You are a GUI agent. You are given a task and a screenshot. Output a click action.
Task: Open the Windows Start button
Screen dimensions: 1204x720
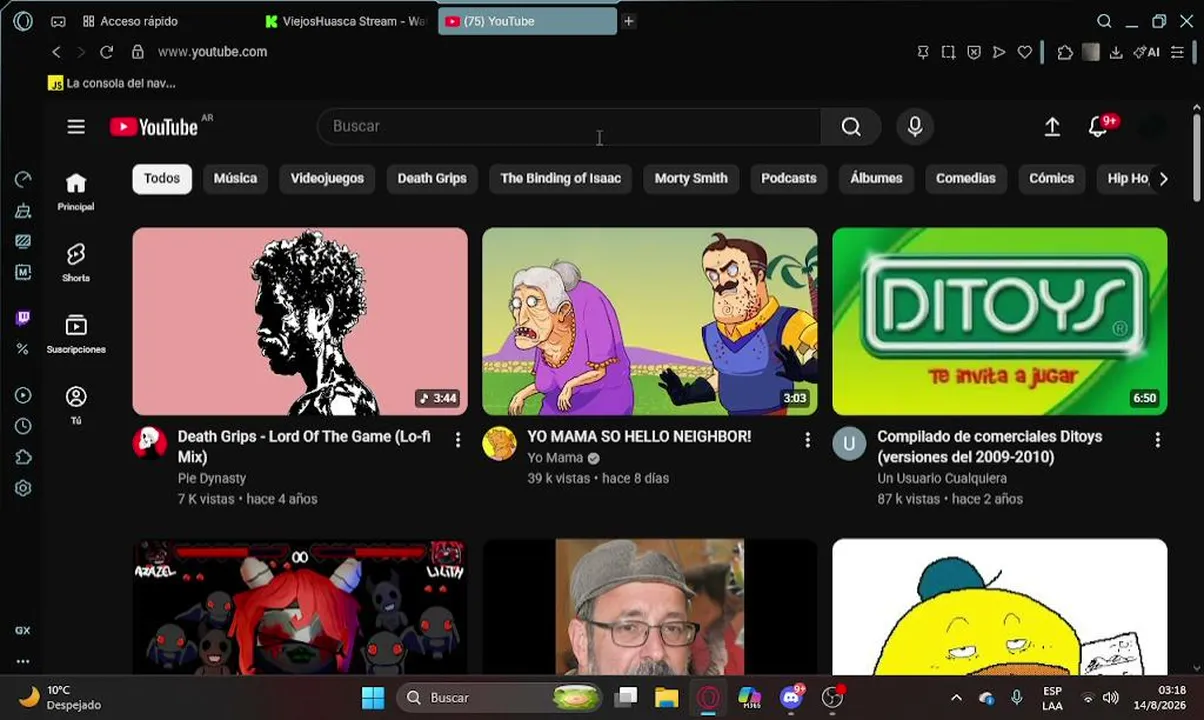(373, 697)
